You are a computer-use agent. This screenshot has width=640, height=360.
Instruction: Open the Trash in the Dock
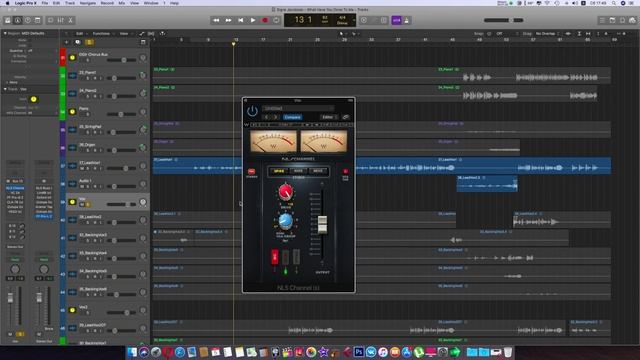click(508, 352)
